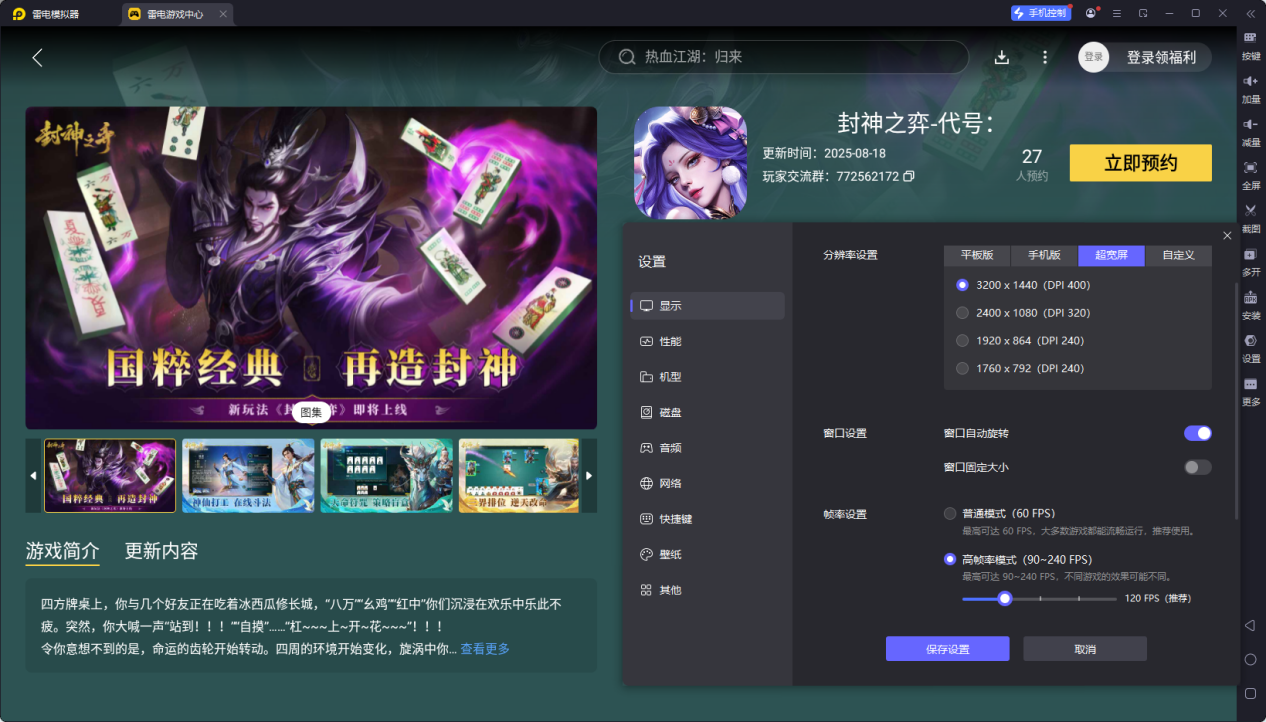Click the search field 热血江湖:归来
The height and width of the screenshot is (722, 1266).
[x=784, y=57]
